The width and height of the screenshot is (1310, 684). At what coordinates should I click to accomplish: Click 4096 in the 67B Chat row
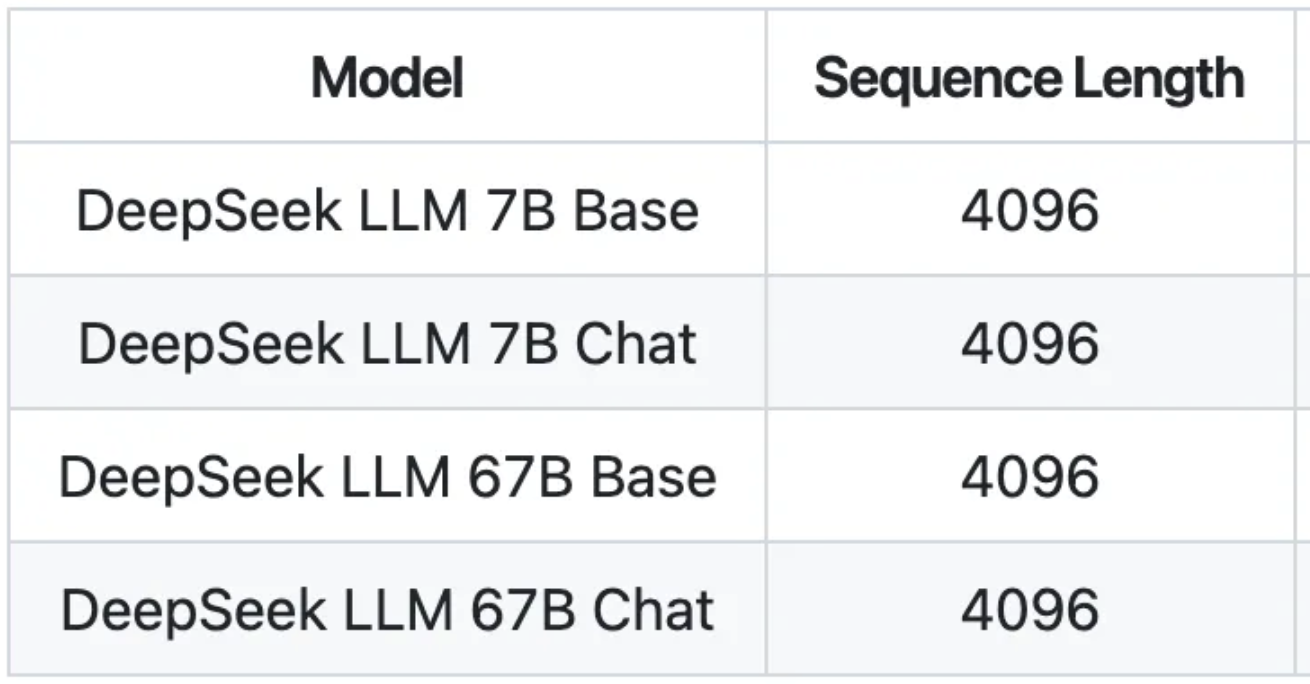click(x=1029, y=609)
